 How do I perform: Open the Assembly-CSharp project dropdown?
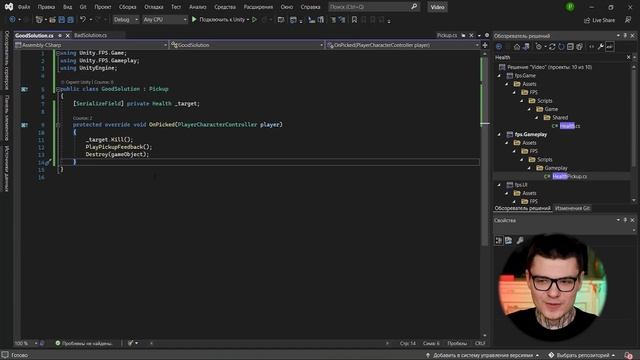pyautogui.click(x=91, y=45)
